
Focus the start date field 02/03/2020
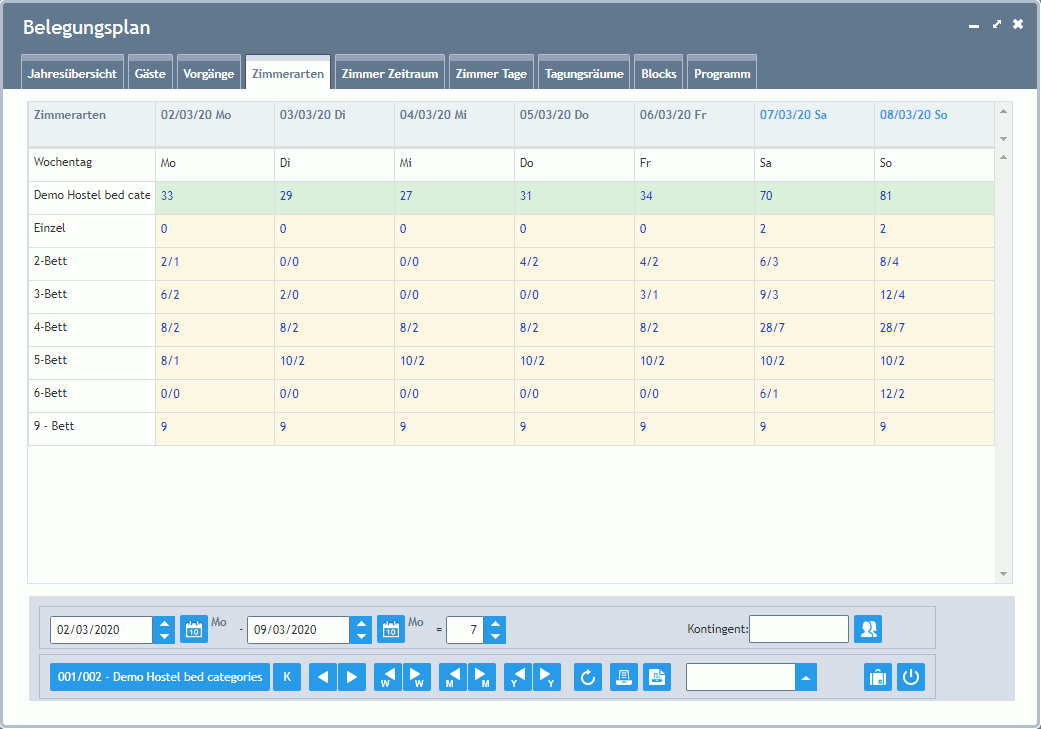[x=102, y=629]
